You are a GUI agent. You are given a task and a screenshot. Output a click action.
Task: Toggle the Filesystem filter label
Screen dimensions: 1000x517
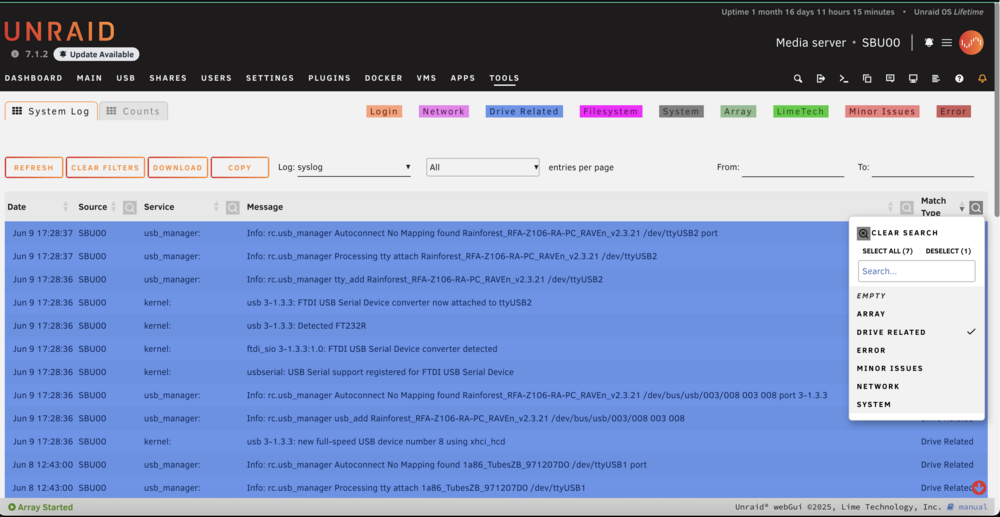[611, 112]
